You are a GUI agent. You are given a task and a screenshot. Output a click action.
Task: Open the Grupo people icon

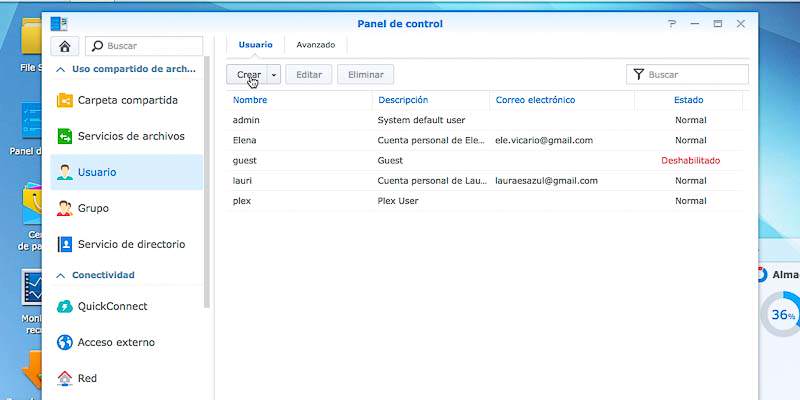tap(65, 208)
